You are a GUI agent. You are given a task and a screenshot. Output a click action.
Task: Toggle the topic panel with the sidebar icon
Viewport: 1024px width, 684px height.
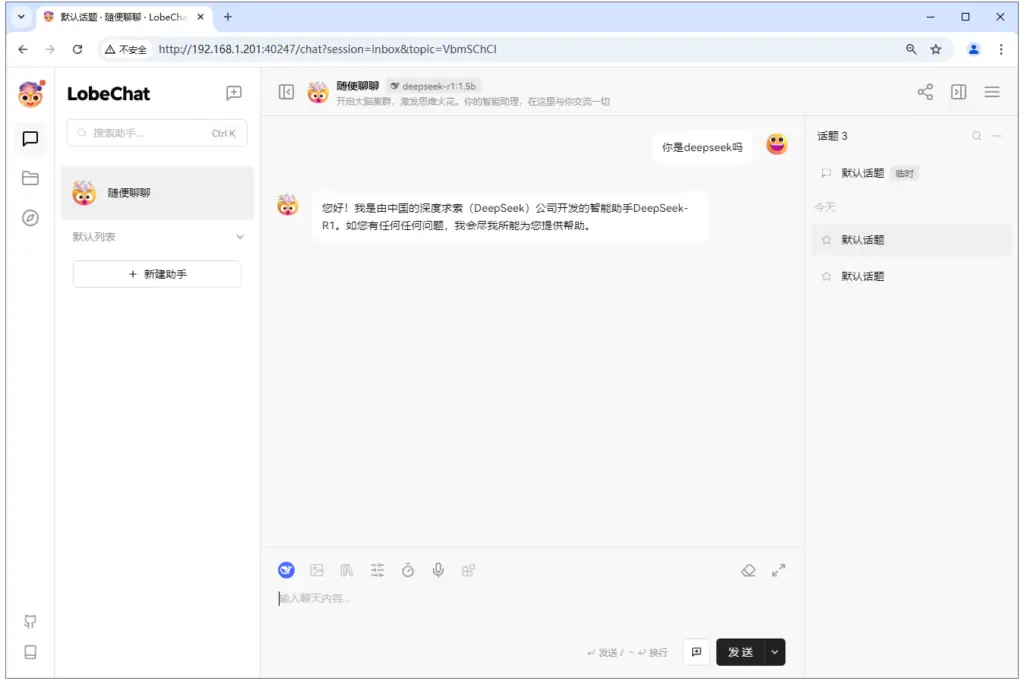958,91
